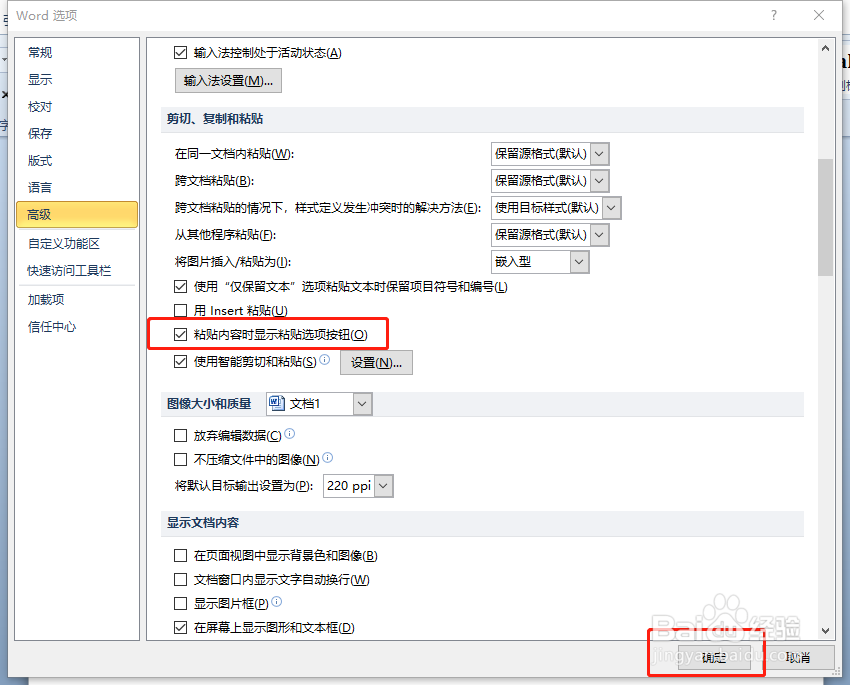The image size is (850, 685).
Task: Select 信任中心 category in sidebar
Action: [77, 327]
